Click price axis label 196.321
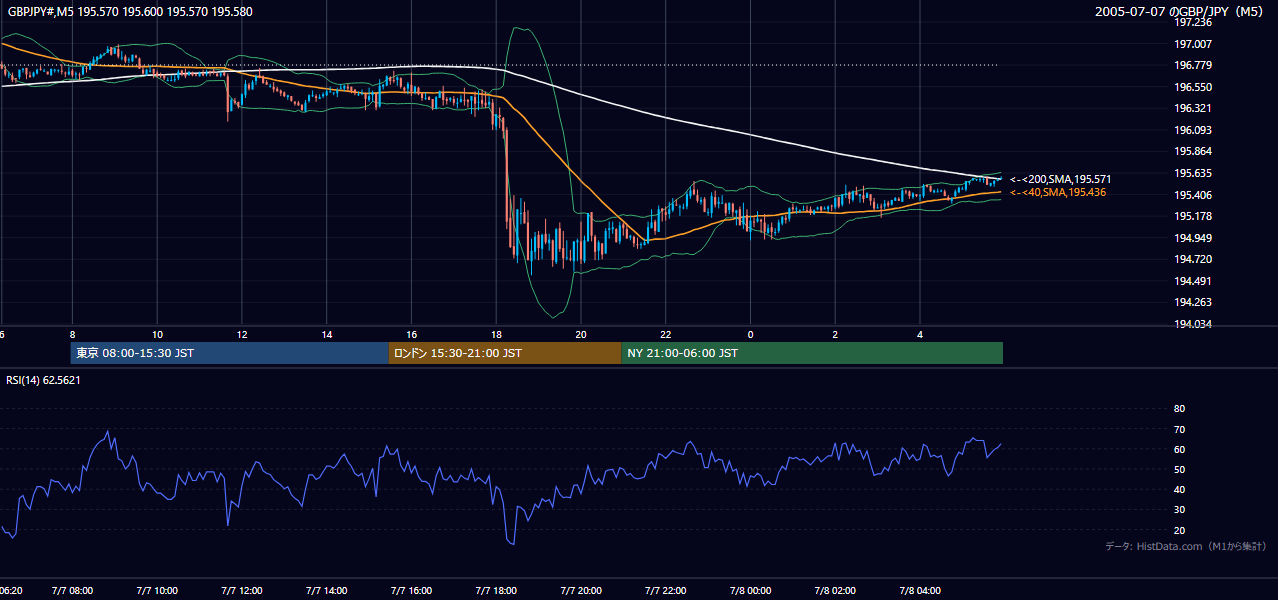The image size is (1278, 600). [1194, 108]
